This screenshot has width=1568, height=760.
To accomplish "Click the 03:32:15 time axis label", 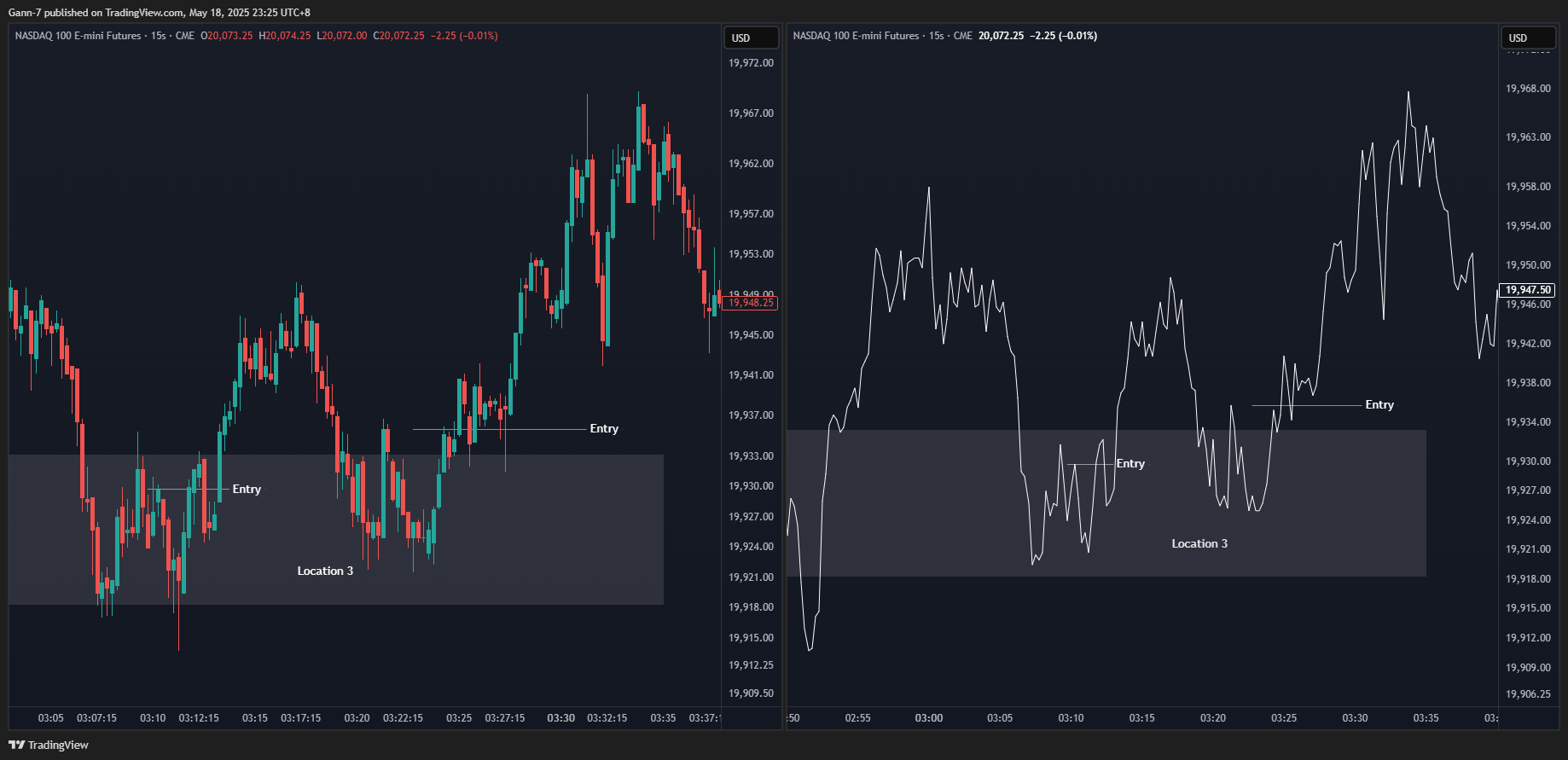I will (x=607, y=718).
